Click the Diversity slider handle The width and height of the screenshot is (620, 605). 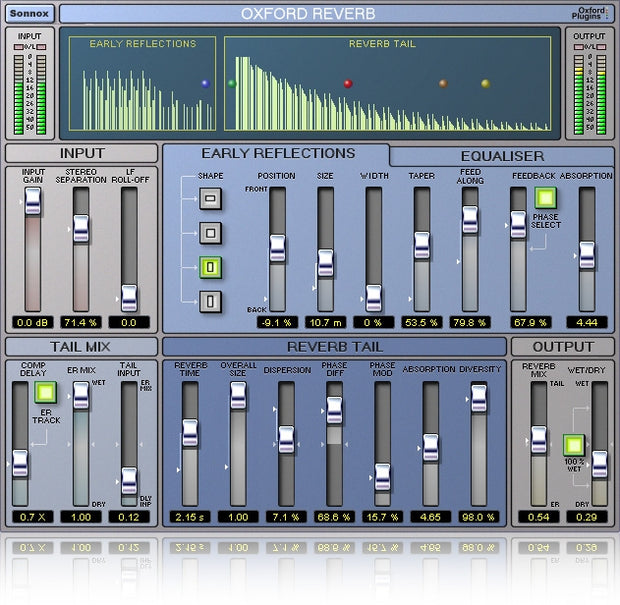coord(479,398)
